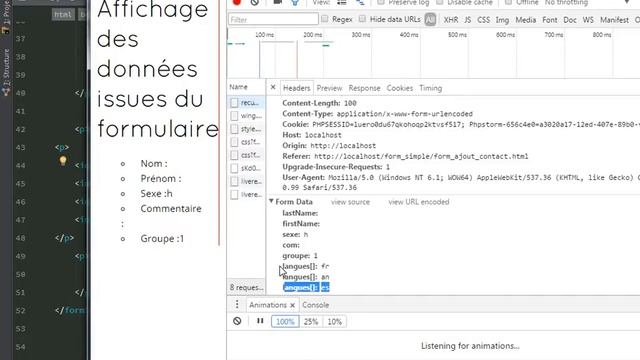Screen dimensions: 640x360
Task: Toggle the blue filter funnel icon
Action: pos(295,2)
